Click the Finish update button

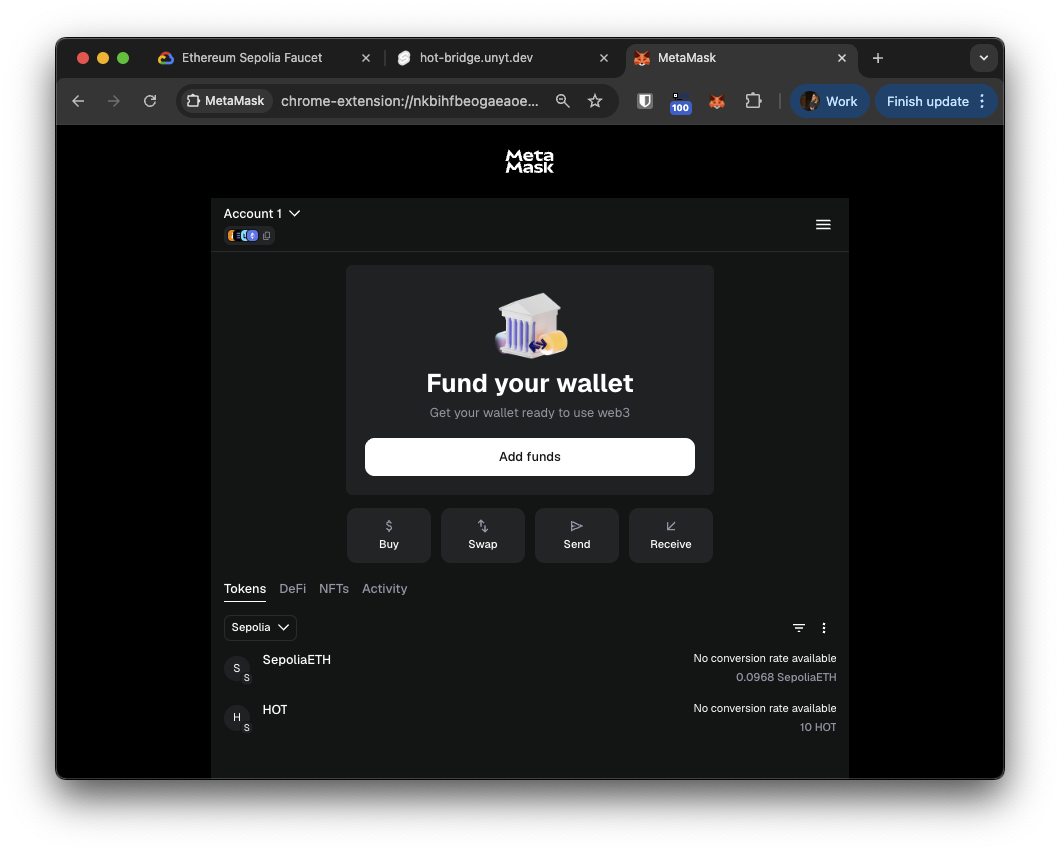926,101
